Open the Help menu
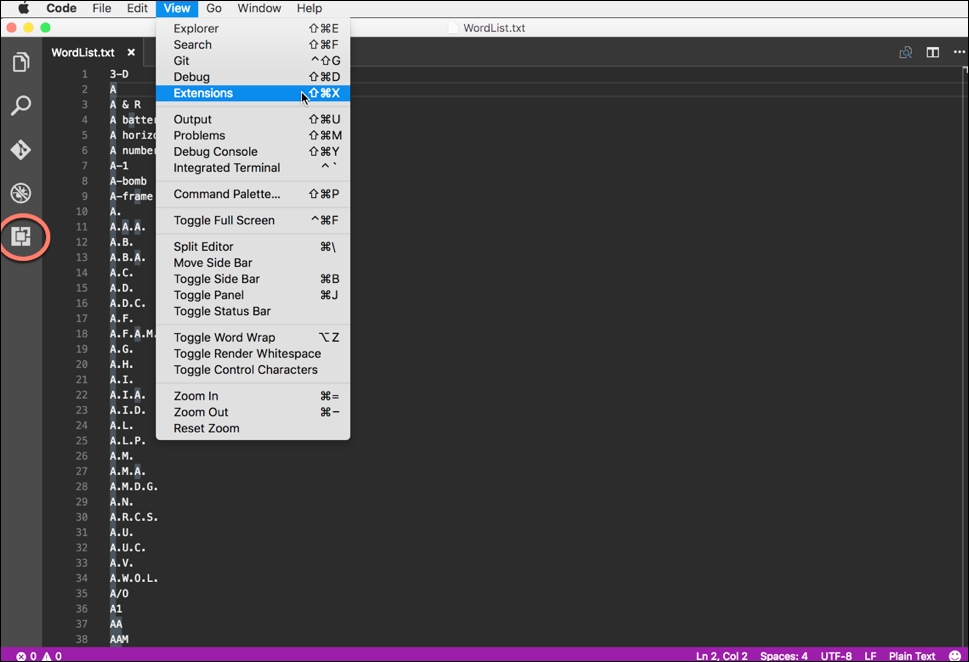The image size is (969, 662). point(309,8)
